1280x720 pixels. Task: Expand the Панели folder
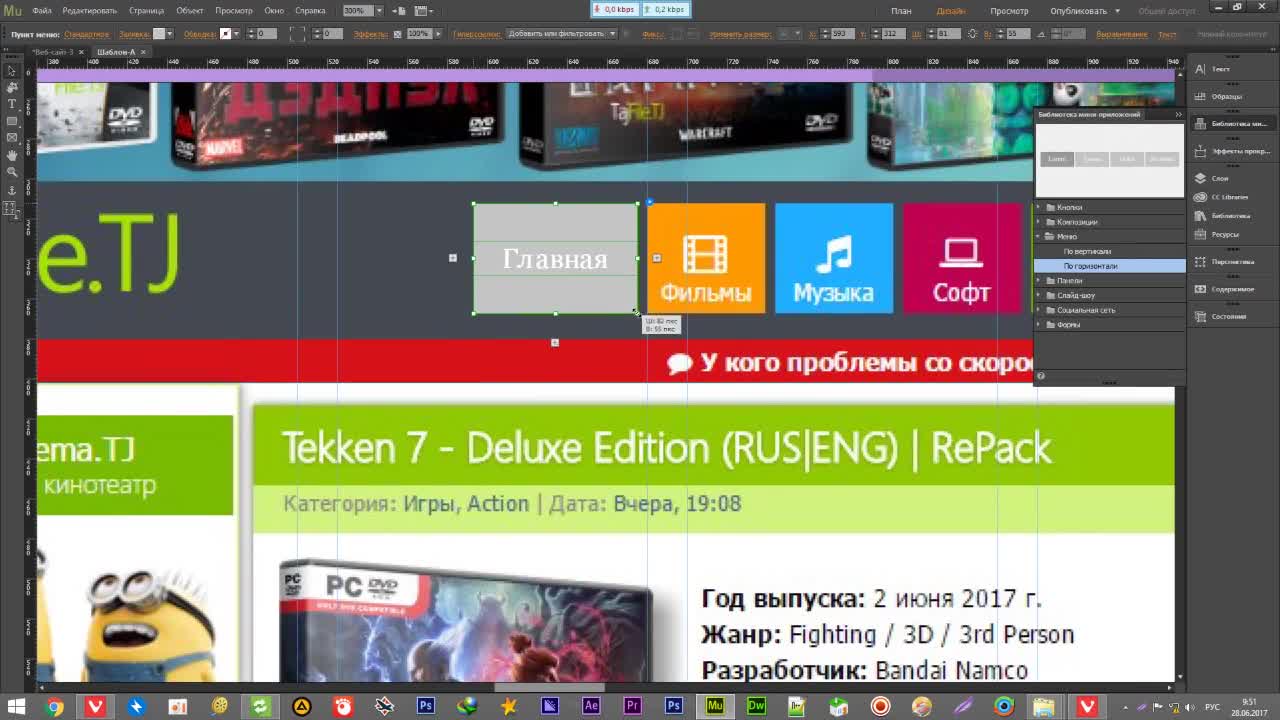[1038, 280]
